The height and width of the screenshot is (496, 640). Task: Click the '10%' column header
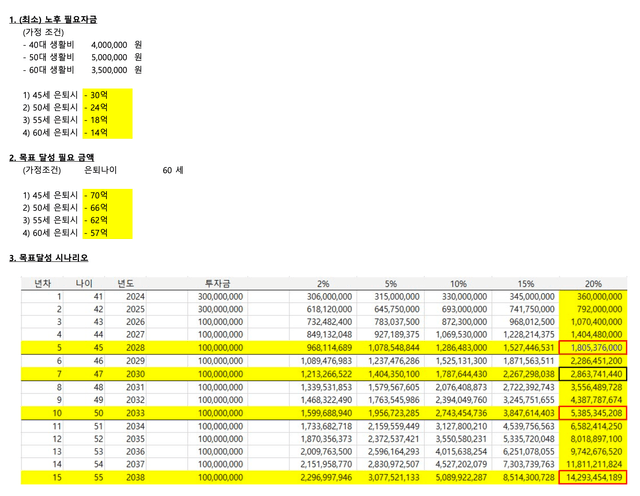coord(458,284)
